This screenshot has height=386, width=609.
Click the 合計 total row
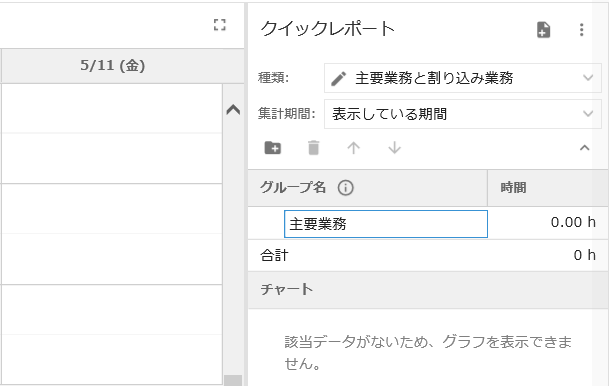coord(428,255)
